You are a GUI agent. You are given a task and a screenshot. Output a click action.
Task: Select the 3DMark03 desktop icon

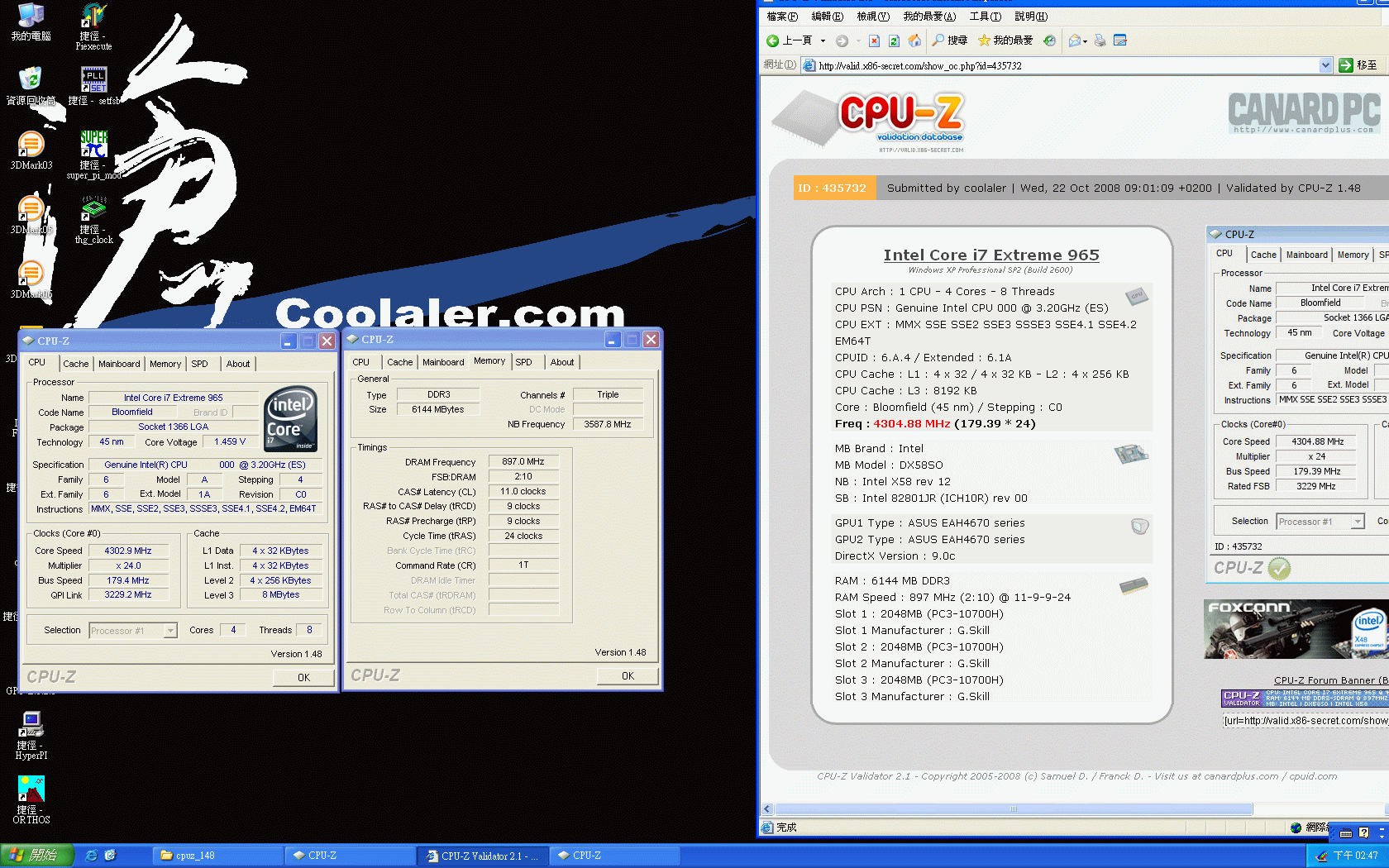point(31,150)
